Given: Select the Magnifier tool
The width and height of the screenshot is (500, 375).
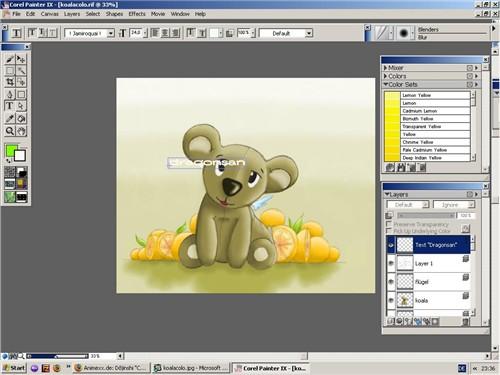Looking at the screenshot, I should pos(10,131).
